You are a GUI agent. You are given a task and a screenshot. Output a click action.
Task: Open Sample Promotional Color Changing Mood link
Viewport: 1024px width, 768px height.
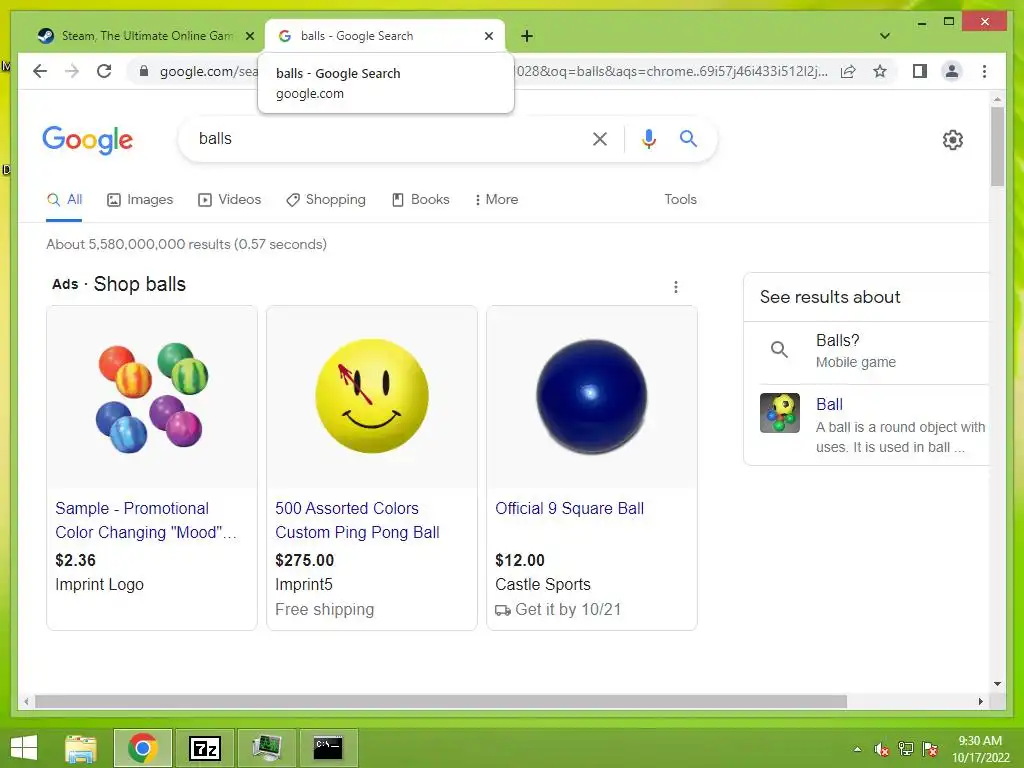(x=146, y=520)
